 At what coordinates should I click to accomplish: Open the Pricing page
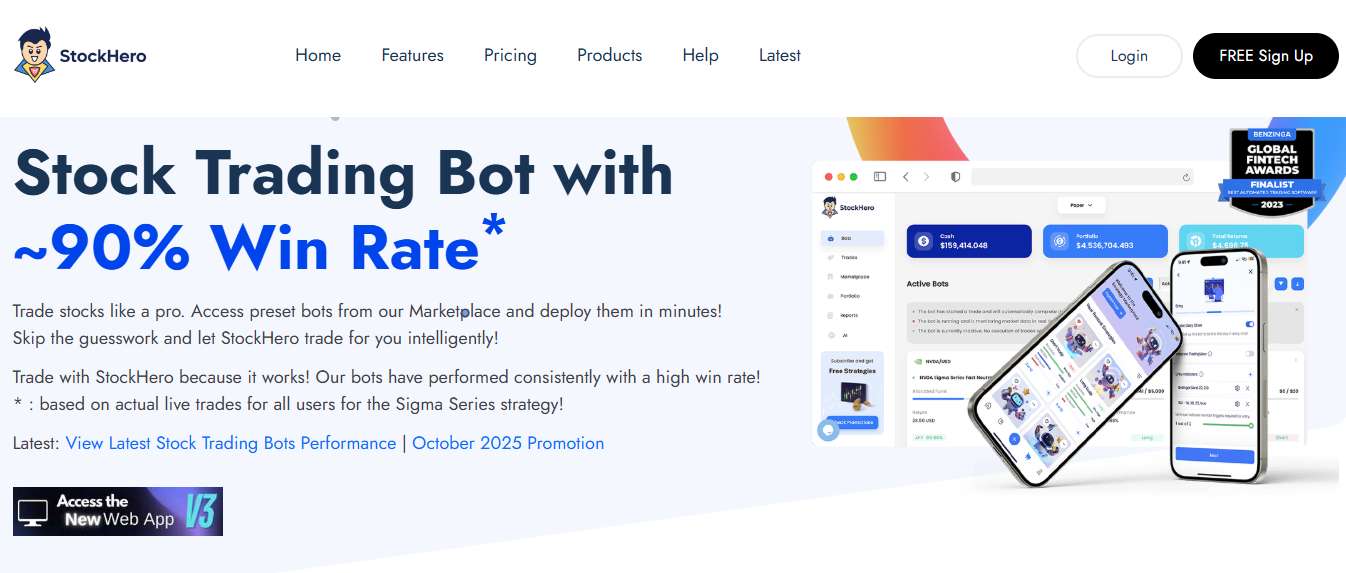click(x=510, y=55)
